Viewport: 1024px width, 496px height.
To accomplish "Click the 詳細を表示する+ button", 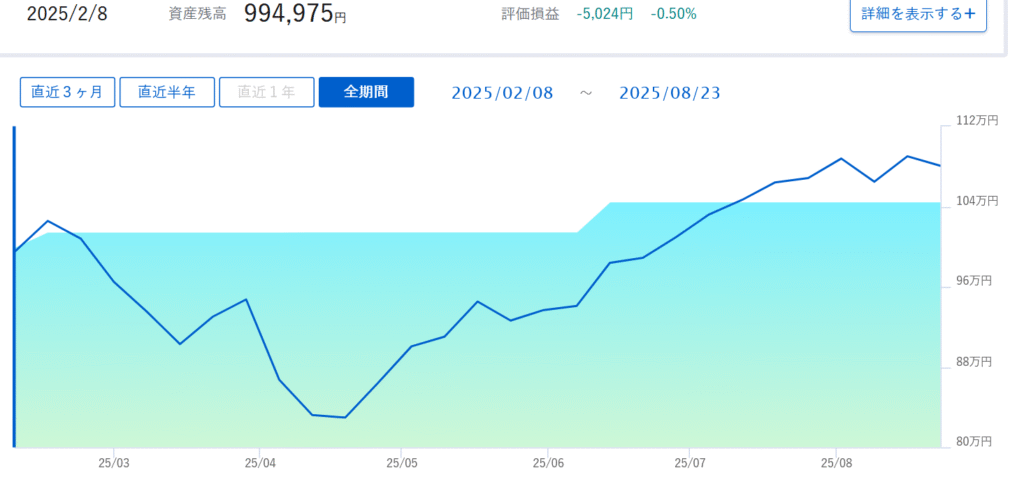I will pyautogui.click(x=918, y=14).
